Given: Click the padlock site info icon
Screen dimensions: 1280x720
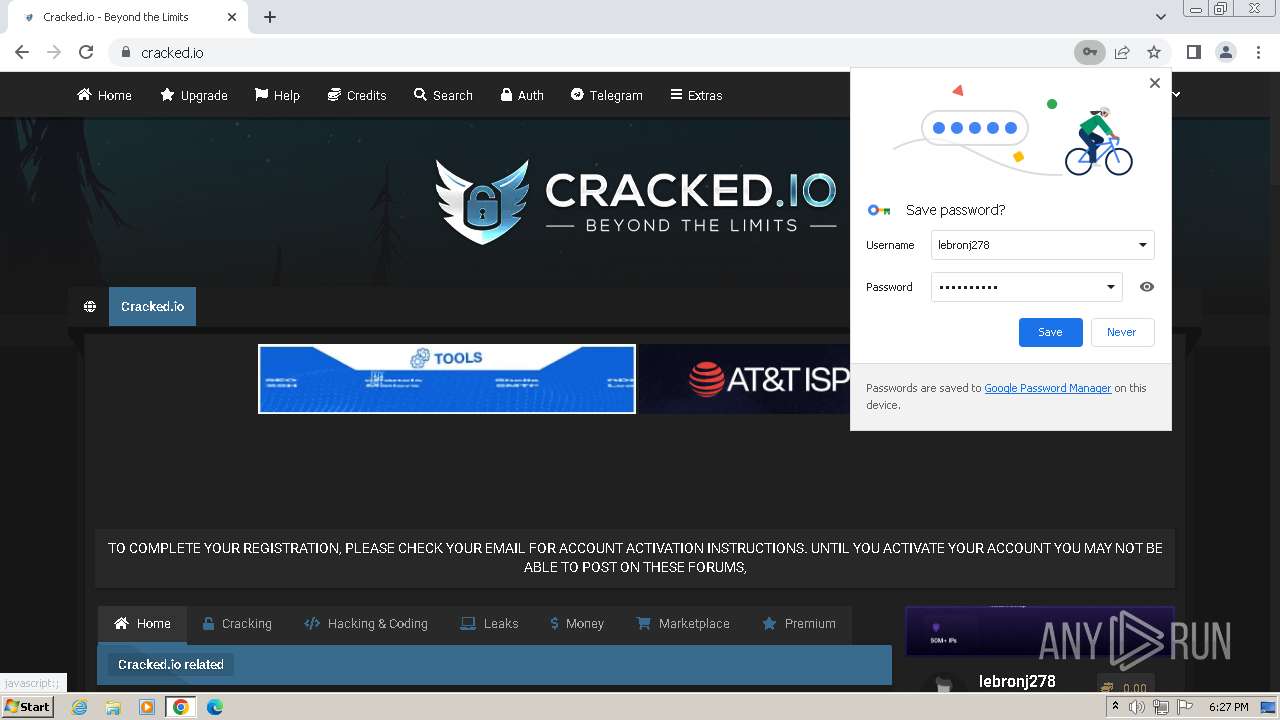Looking at the screenshot, I should pos(125,52).
